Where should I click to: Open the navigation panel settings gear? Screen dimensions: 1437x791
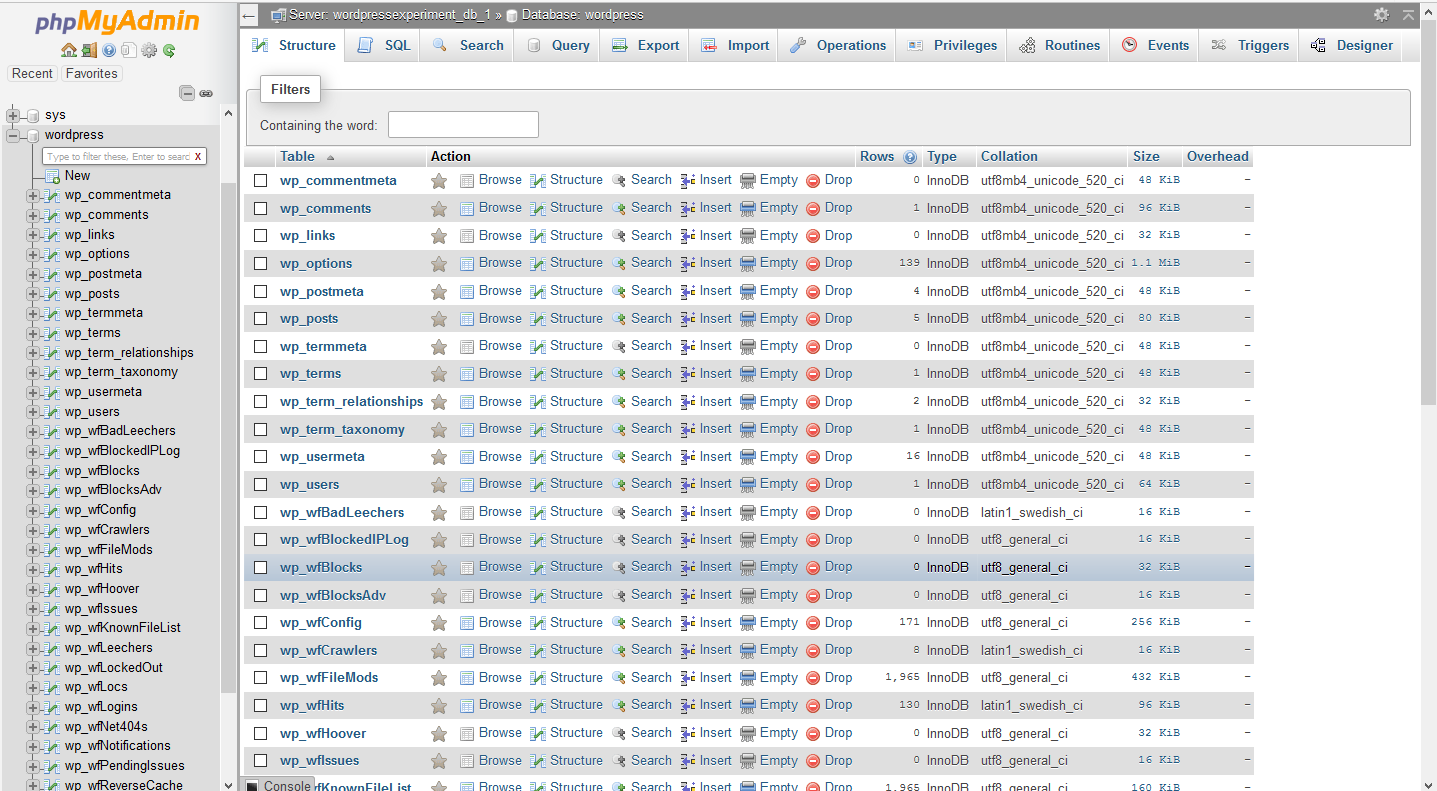148,50
